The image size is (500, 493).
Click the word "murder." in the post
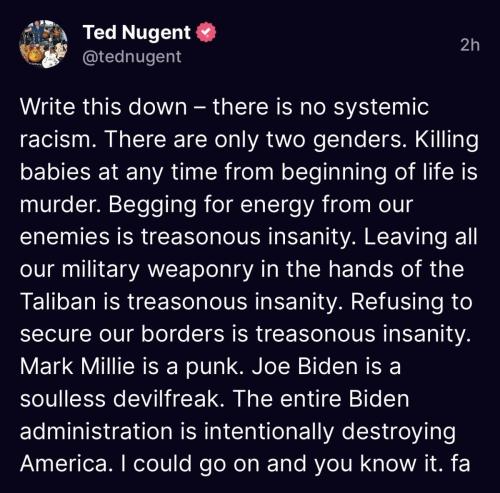tap(62, 204)
